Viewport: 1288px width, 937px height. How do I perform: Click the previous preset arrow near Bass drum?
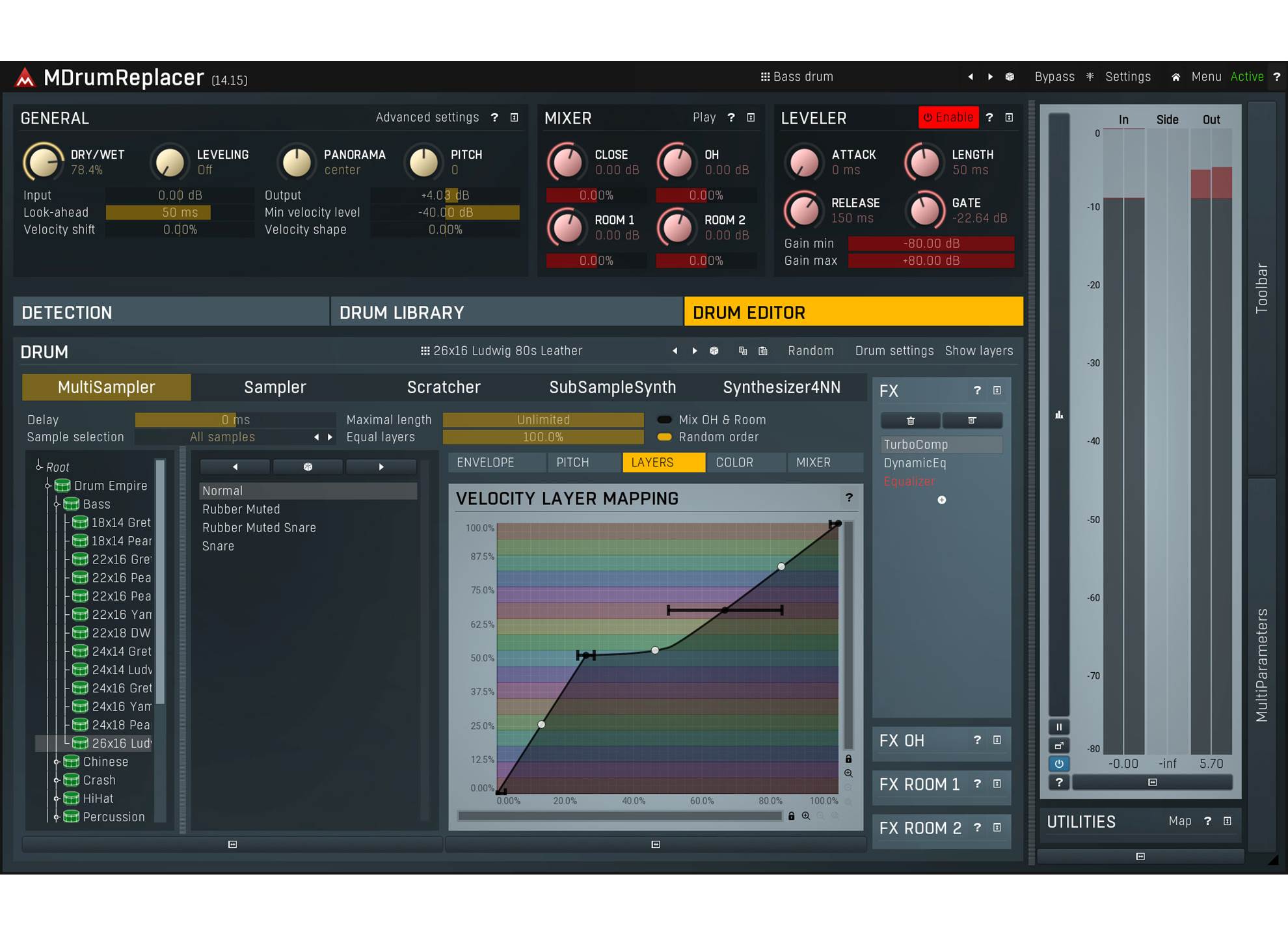[971, 77]
